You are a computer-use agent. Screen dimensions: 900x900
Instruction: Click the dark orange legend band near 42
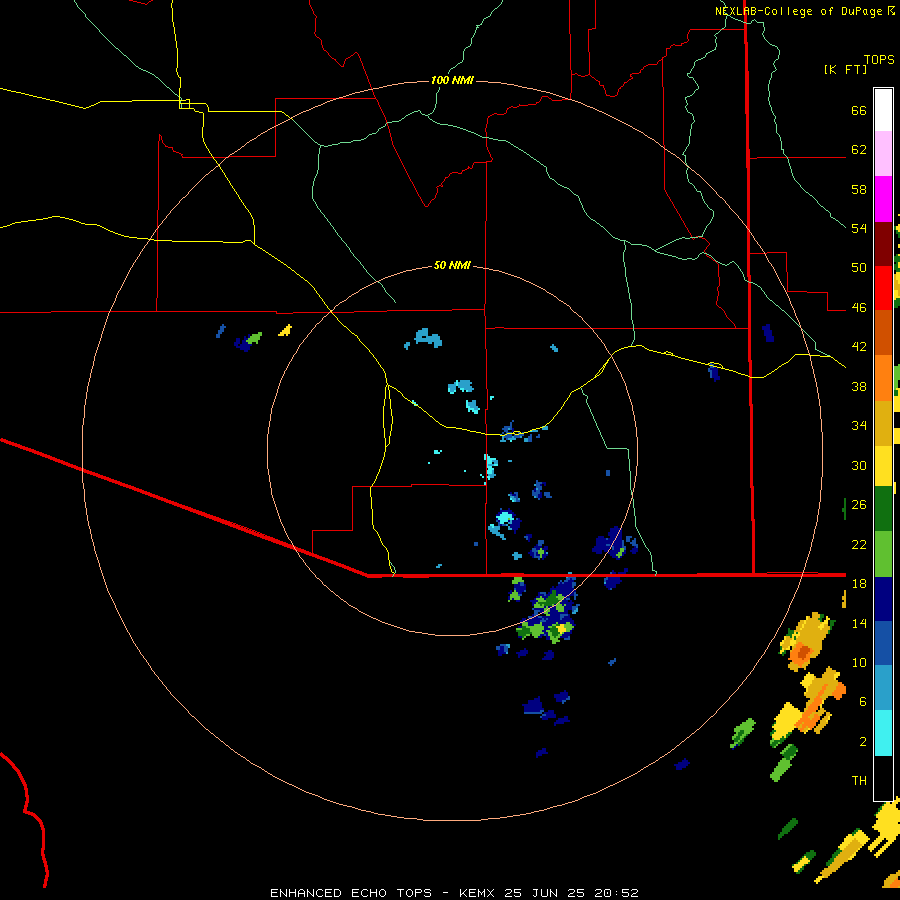point(883,333)
